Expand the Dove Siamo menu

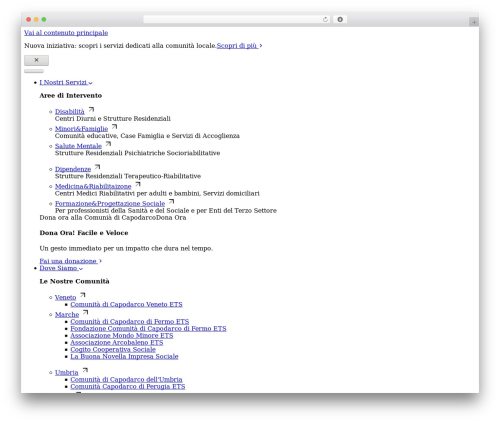point(61,268)
